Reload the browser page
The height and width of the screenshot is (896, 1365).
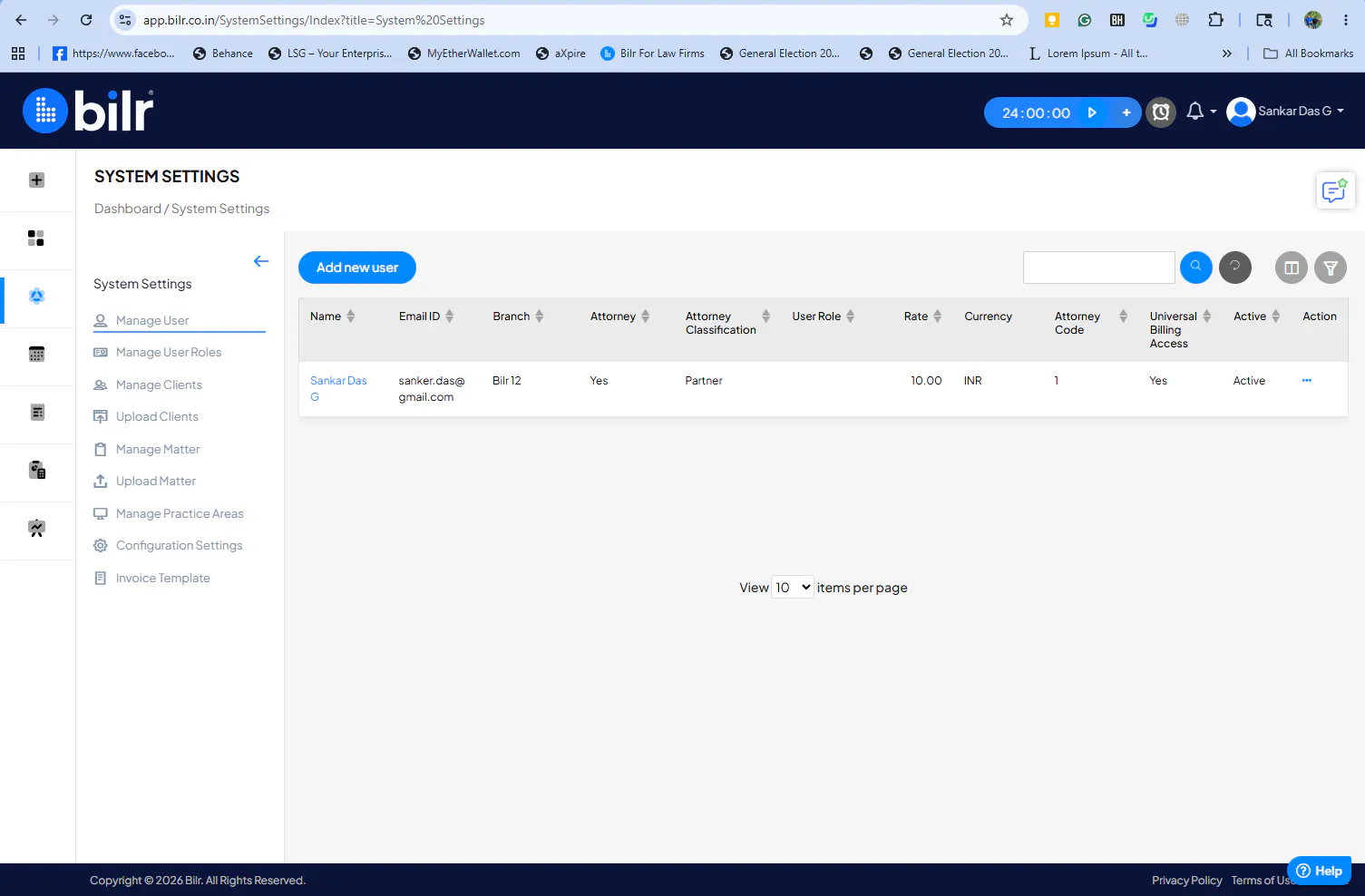(x=86, y=20)
